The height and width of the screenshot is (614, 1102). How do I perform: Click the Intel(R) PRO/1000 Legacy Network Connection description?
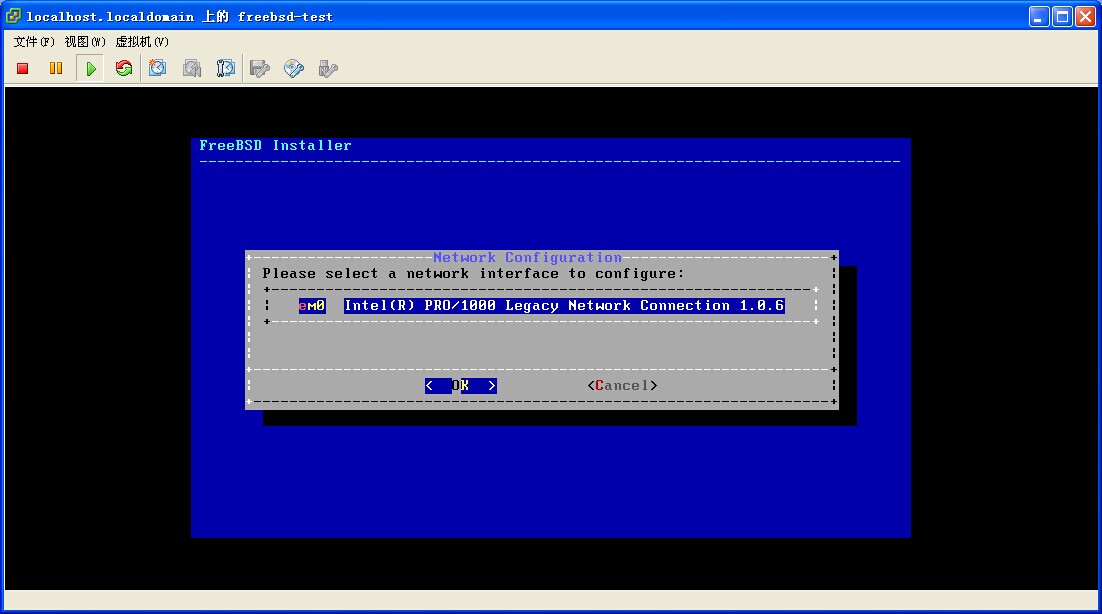[x=564, y=306]
